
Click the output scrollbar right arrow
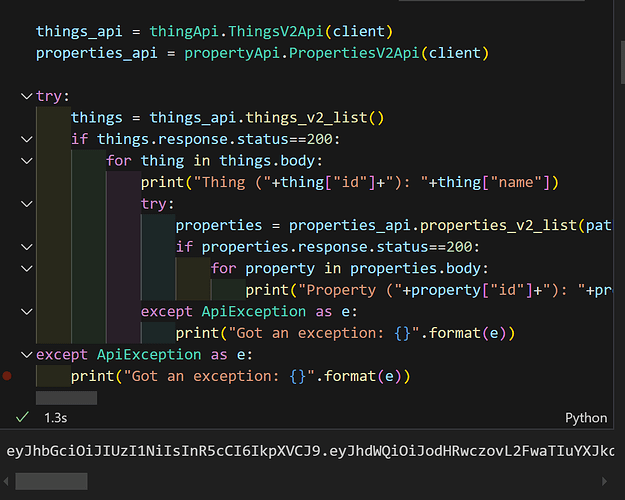(x=604, y=481)
